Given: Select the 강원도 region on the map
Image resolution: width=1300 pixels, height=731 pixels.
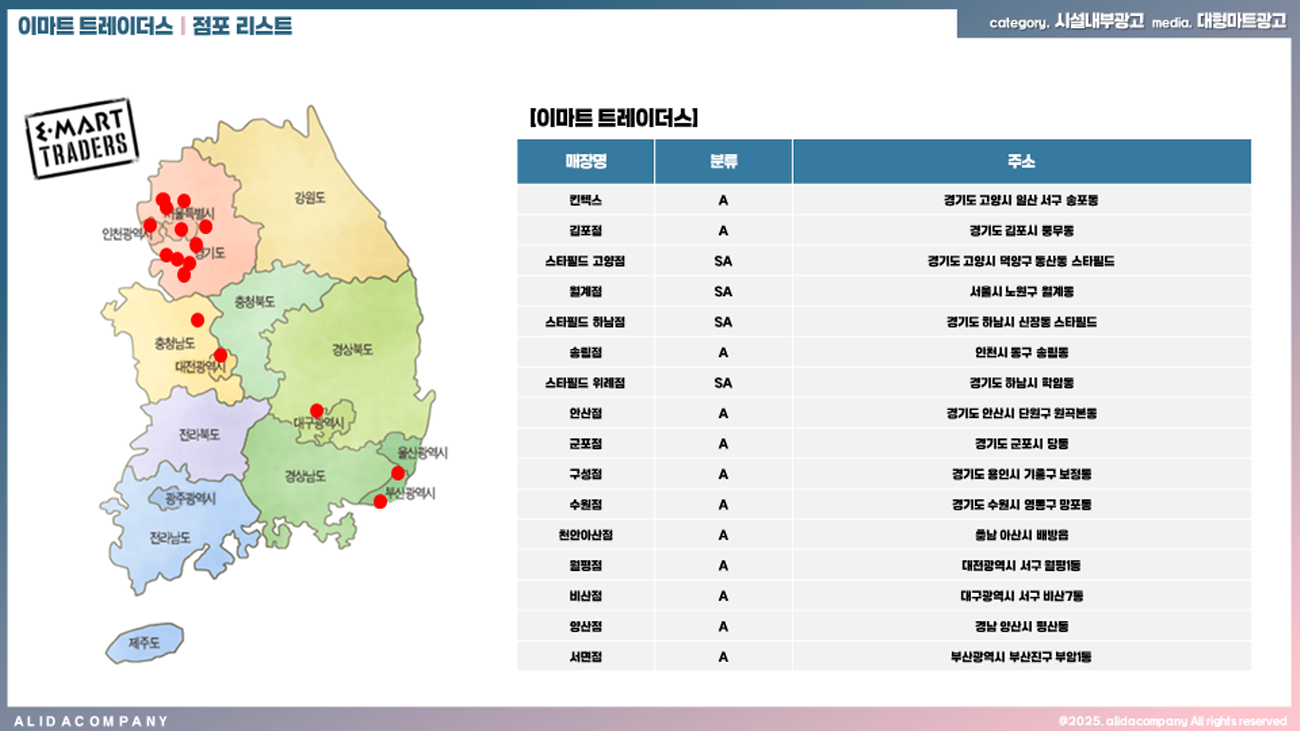Looking at the screenshot, I should click(x=310, y=197).
